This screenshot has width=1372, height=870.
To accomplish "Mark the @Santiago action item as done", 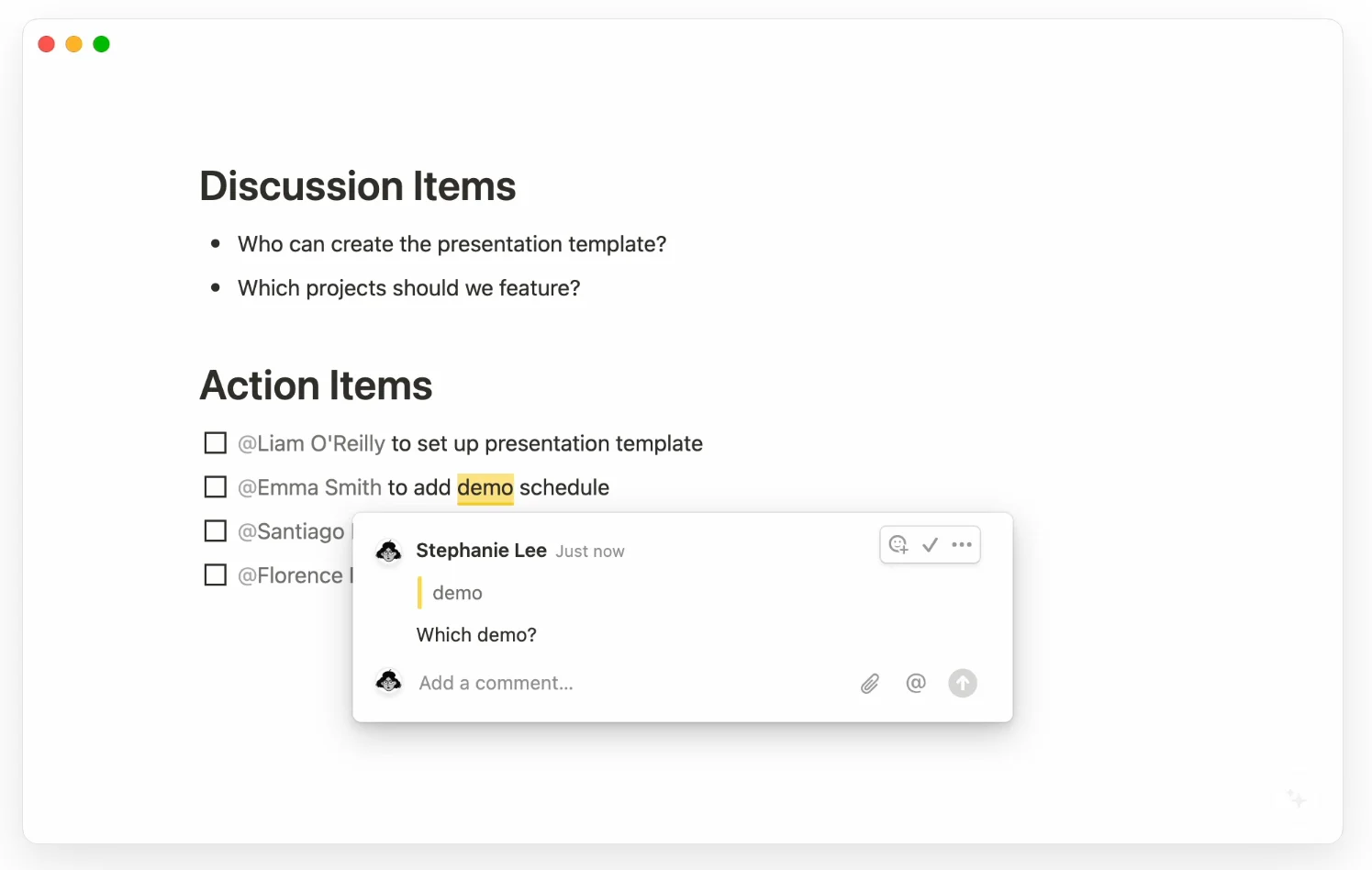I will point(216,531).
